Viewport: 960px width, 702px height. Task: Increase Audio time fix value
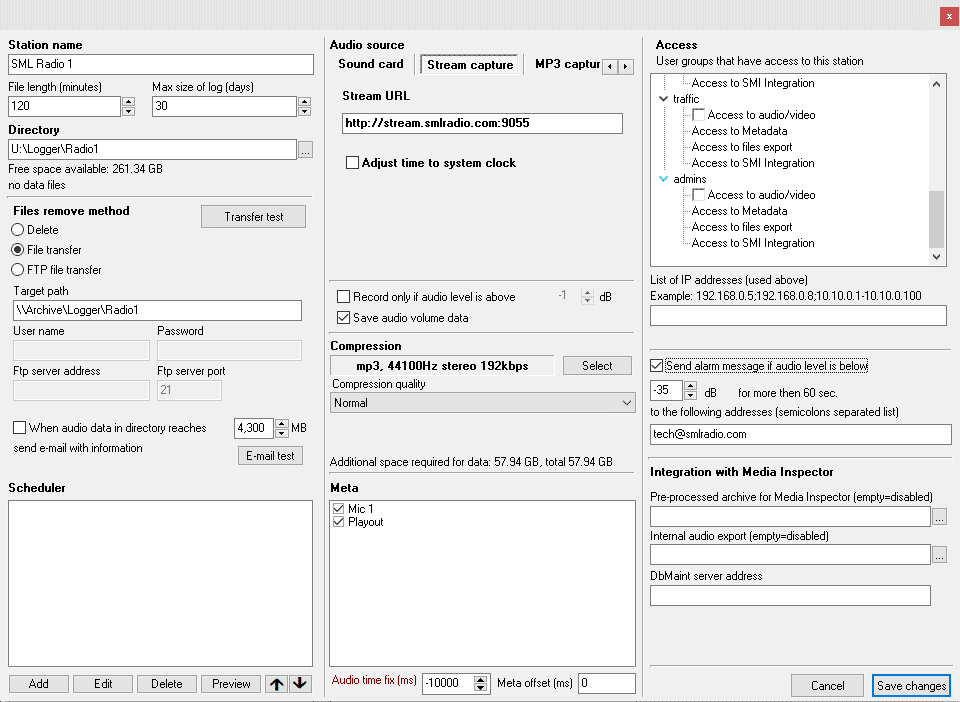coord(481,679)
